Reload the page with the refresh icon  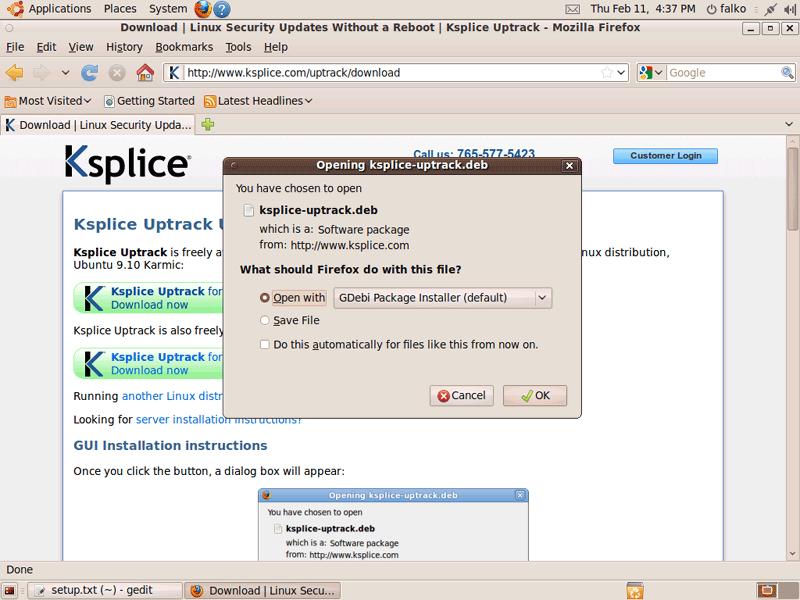click(90, 73)
